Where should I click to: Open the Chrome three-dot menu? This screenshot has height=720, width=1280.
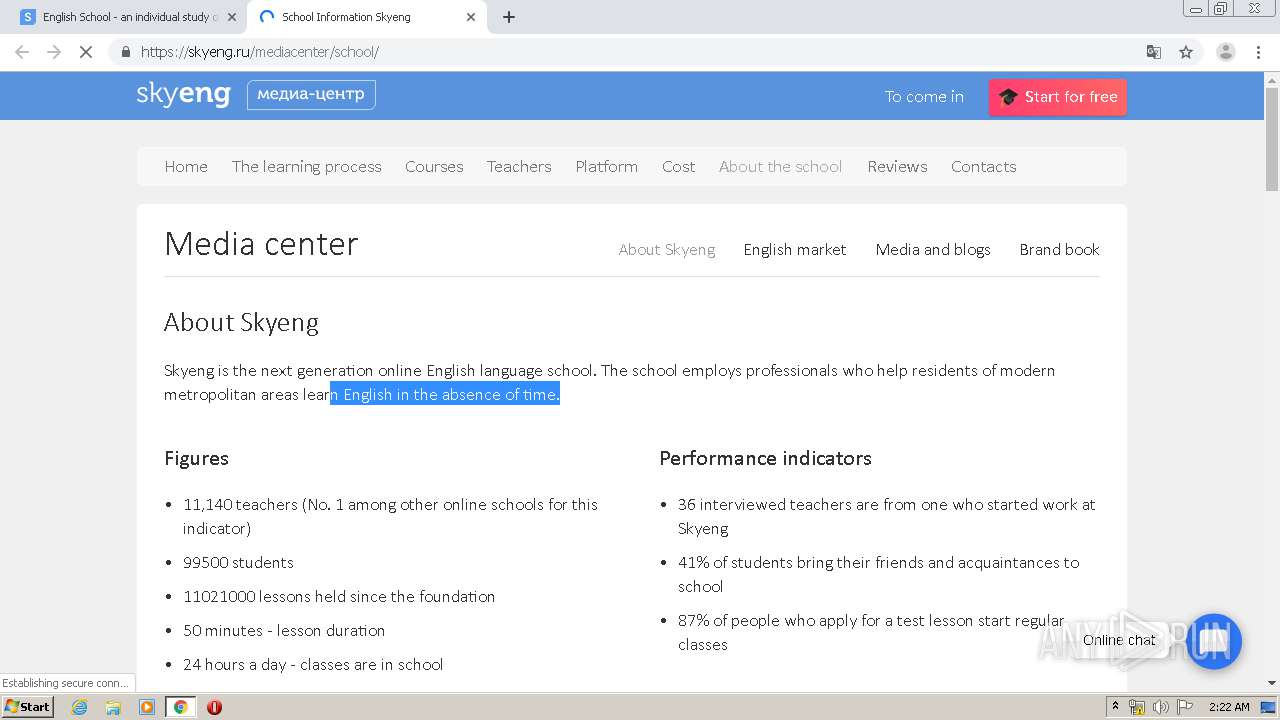[1259, 52]
